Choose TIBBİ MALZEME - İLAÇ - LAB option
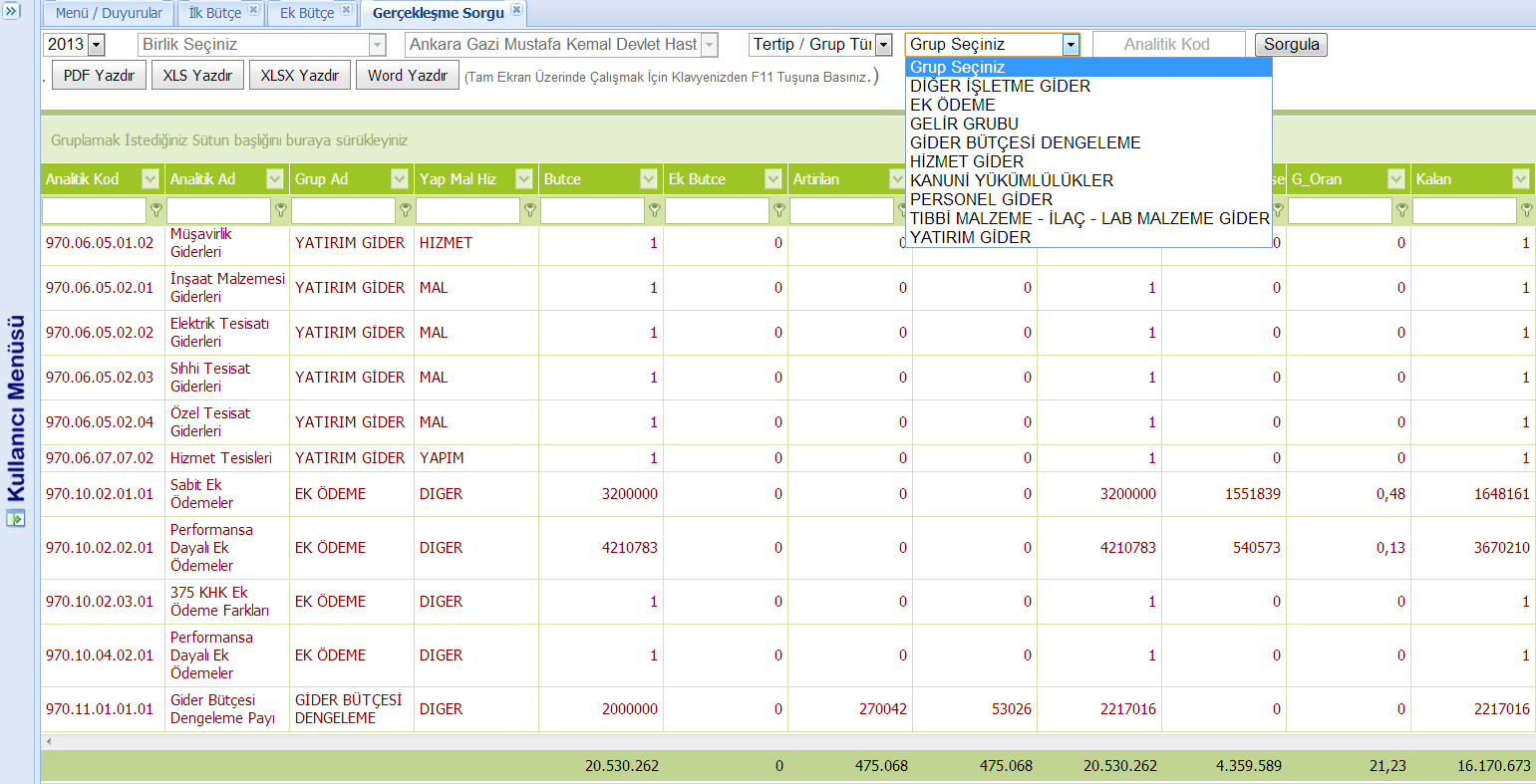 1088,218
